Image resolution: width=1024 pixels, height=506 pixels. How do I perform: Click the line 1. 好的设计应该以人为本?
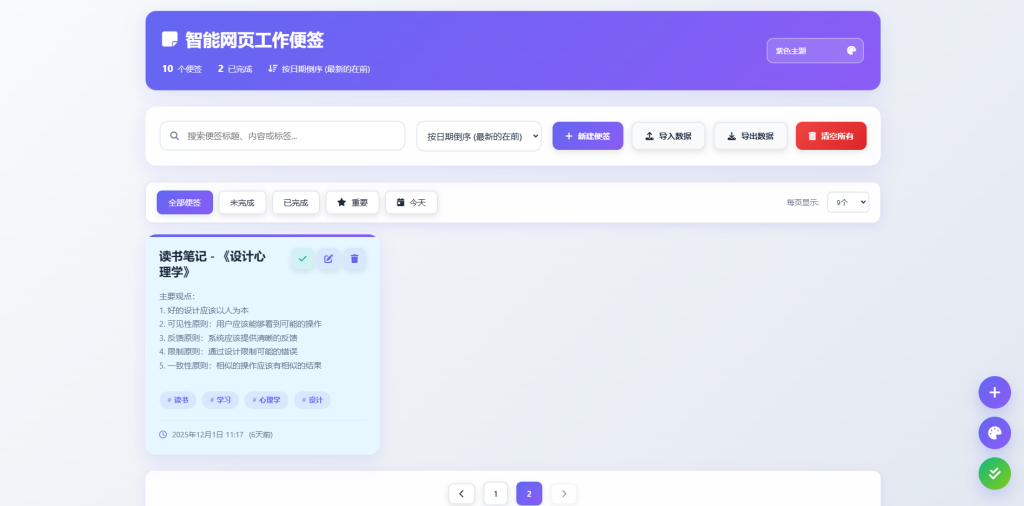(204, 310)
